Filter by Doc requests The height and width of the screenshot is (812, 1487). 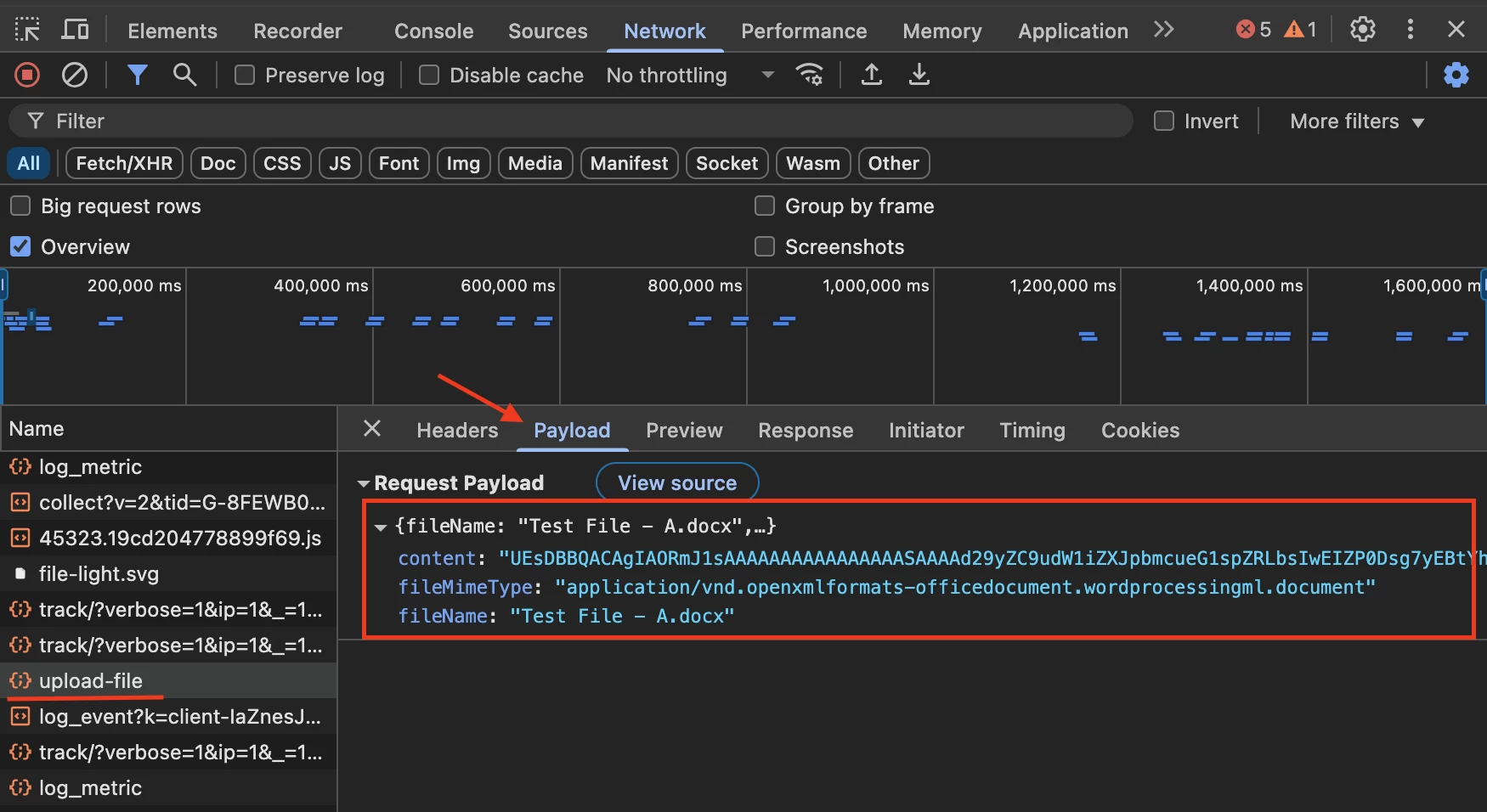(218, 163)
